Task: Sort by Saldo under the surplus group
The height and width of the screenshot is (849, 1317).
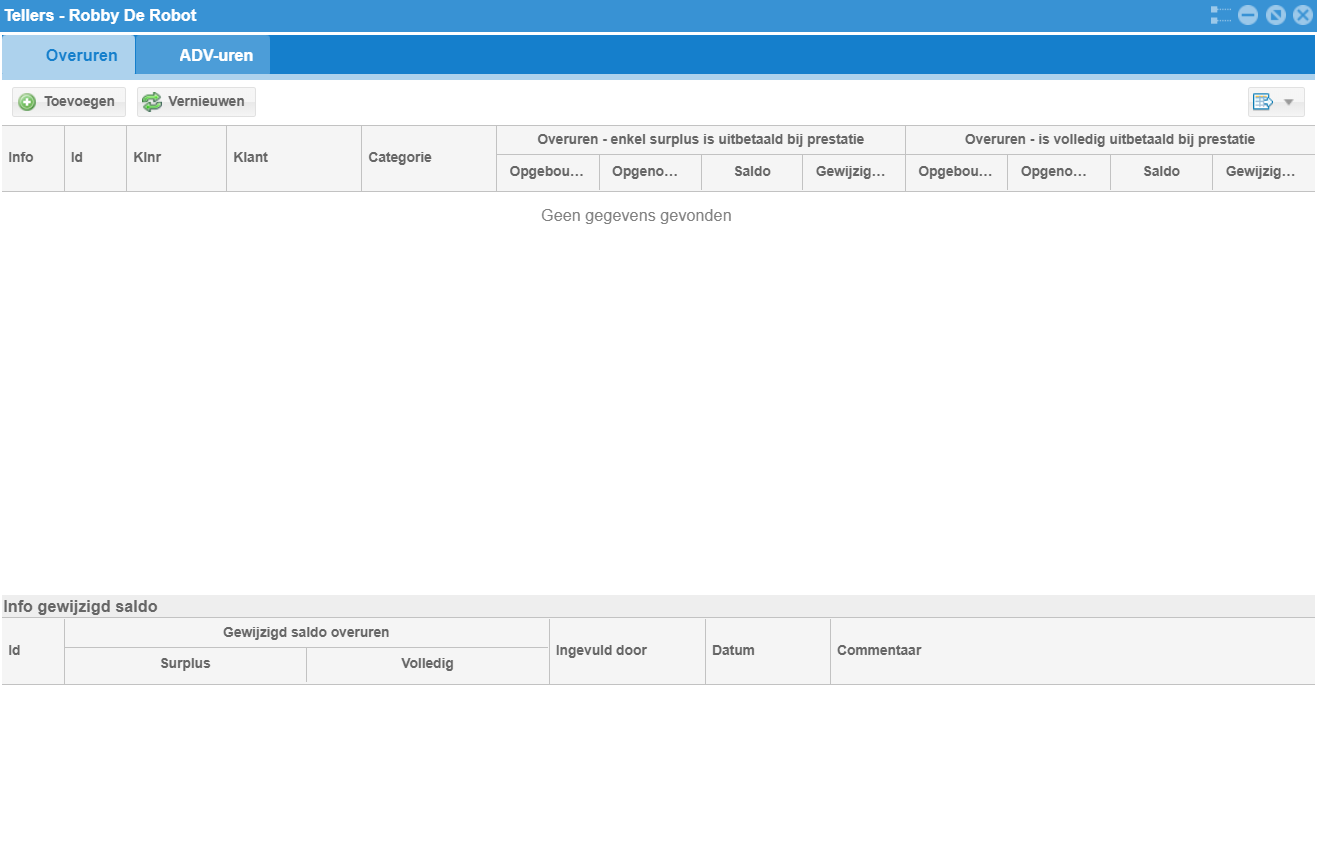Action: coord(752,172)
